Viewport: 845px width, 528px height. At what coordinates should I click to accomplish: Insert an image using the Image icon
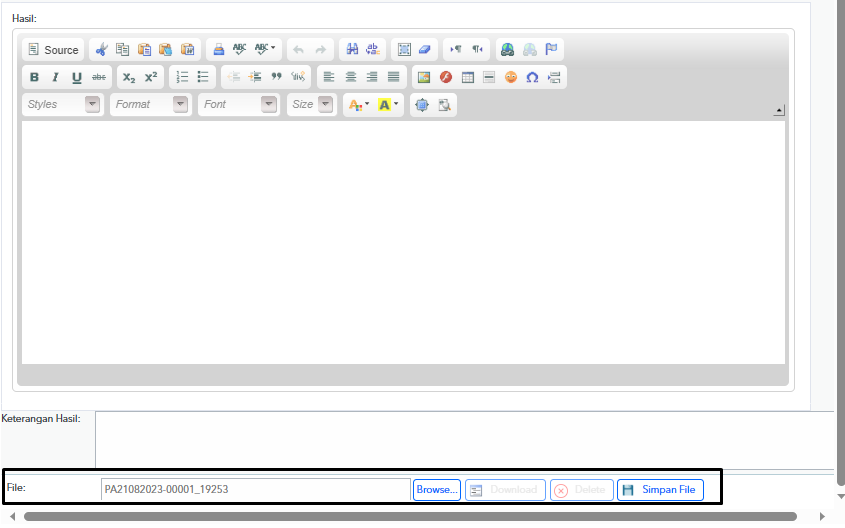424,77
